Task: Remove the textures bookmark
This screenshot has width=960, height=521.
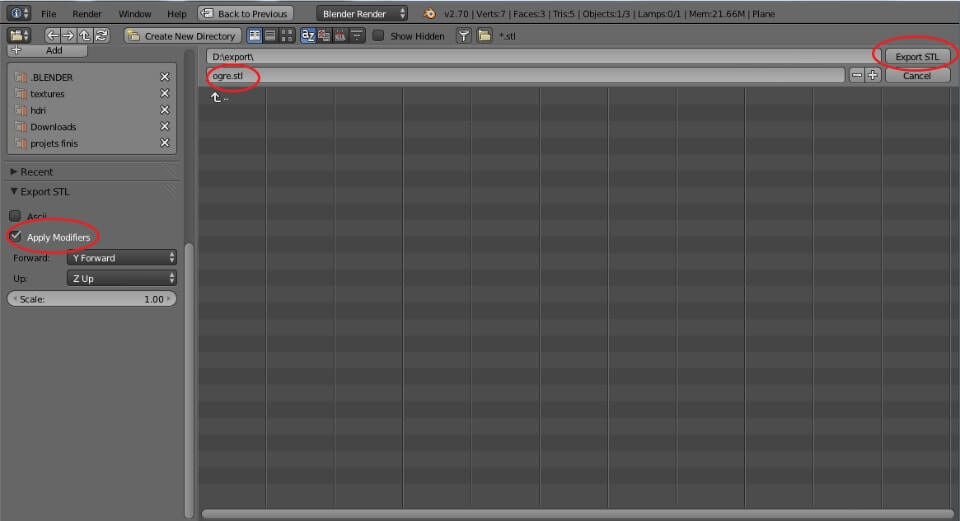Action: coord(164,93)
